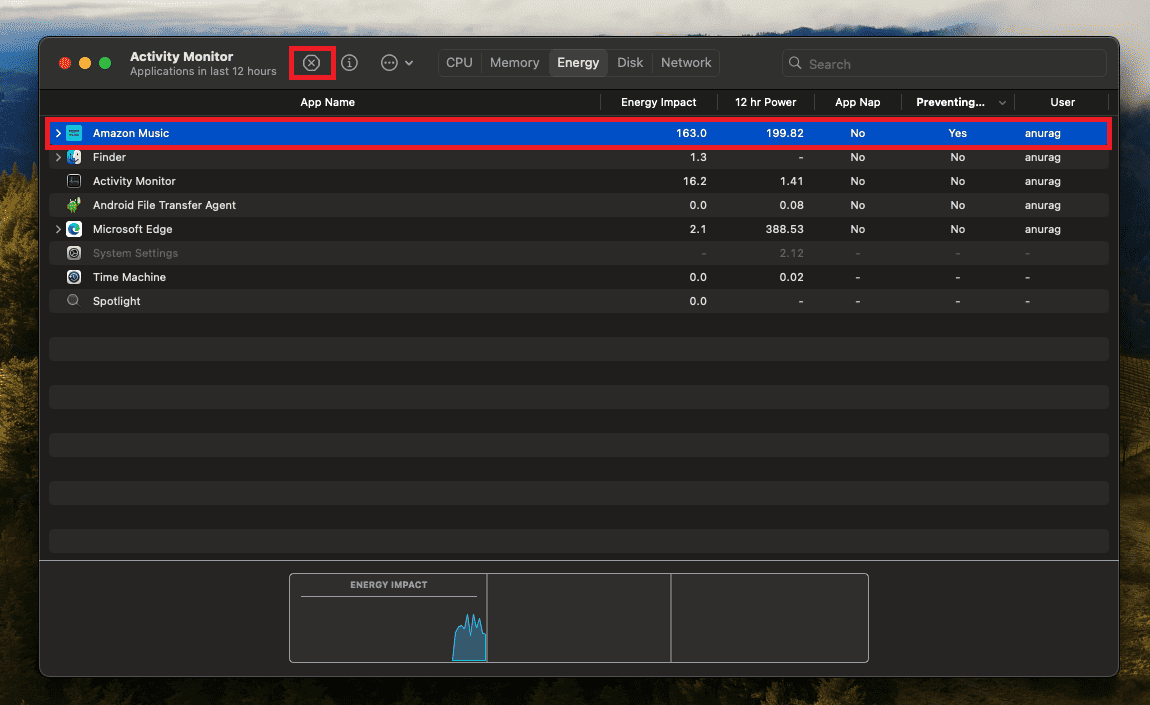Click the System Settings gear icon
The image size is (1150, 705).
[74, 253]
